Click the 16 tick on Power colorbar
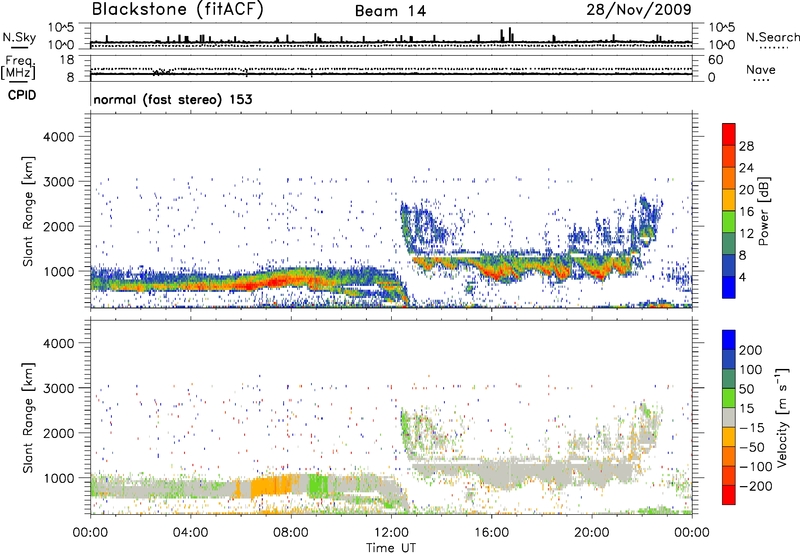The height and width of the screenshot is (554, 800). (x=746, y=212)
